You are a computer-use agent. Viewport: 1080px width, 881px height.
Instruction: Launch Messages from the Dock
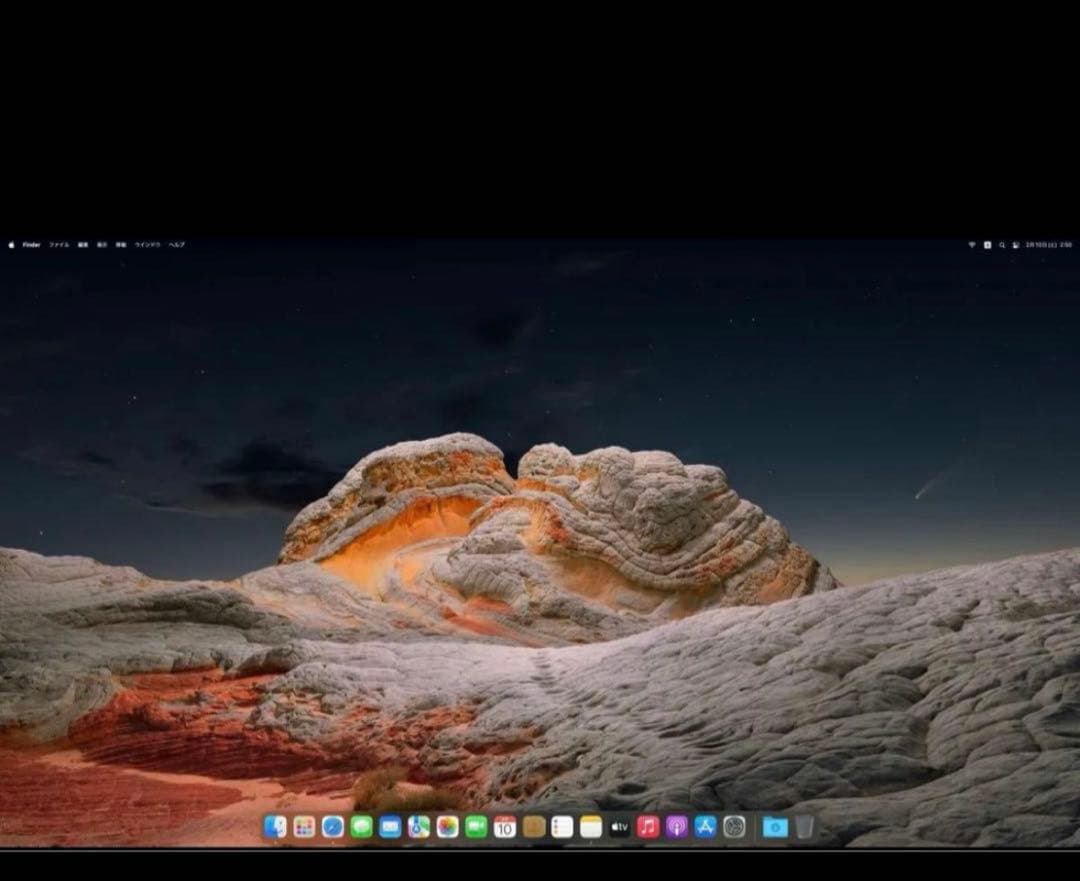[x=358, y=828]
